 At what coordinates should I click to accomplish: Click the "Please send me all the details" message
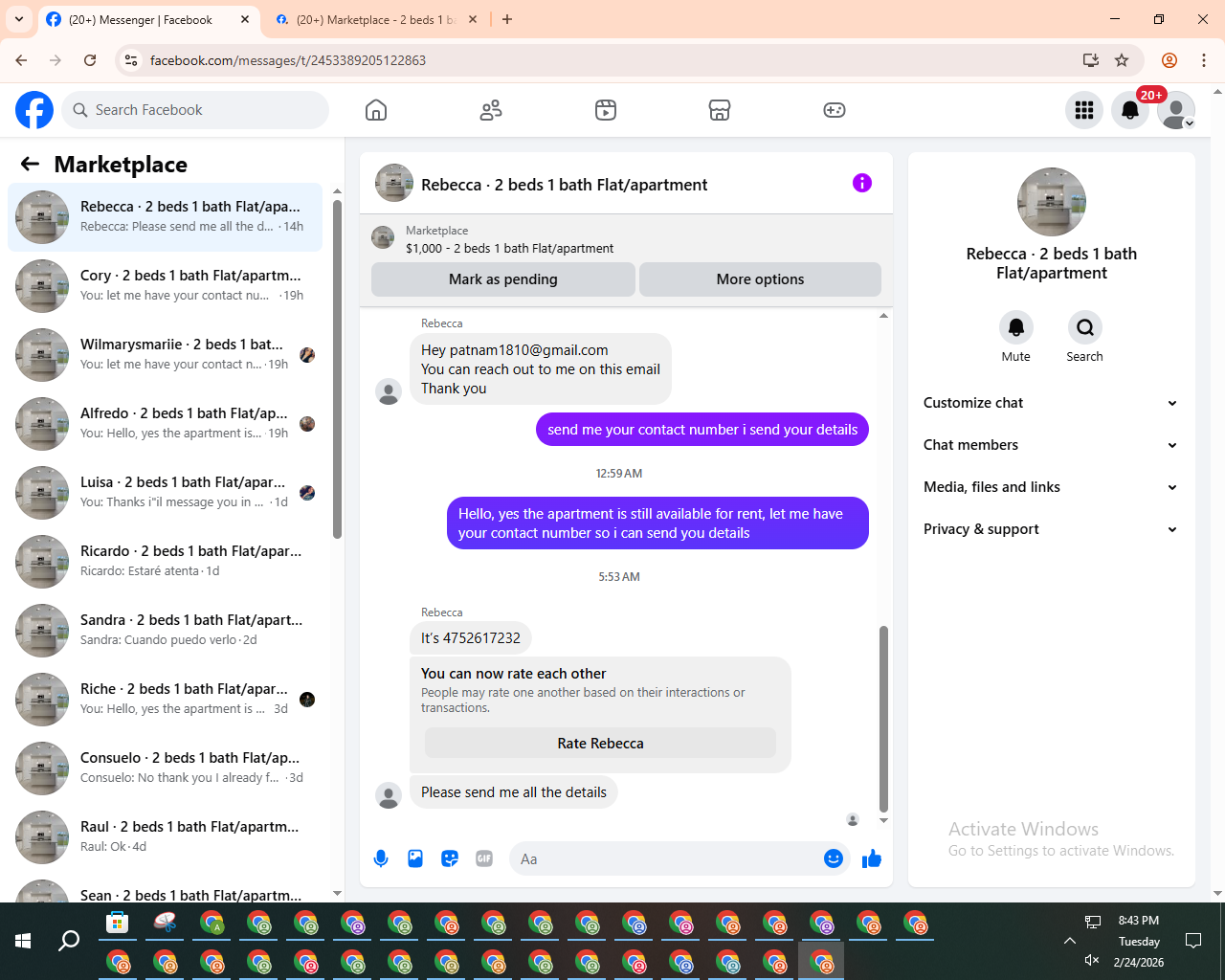coord(514,792)
